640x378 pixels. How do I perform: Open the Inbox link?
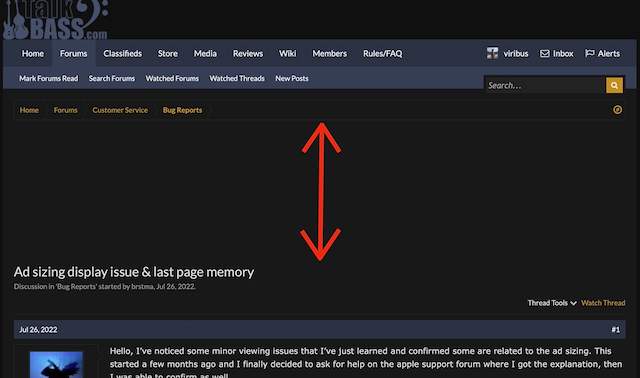coord(563,53)
